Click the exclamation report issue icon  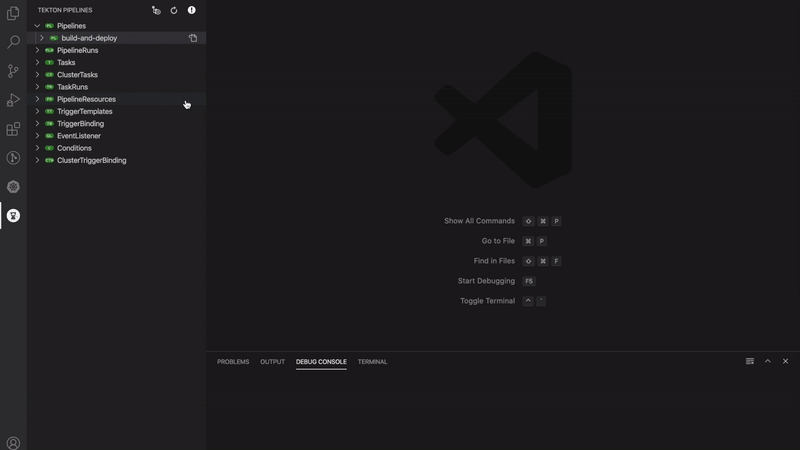pyautogui.click(x=191, y=10)
